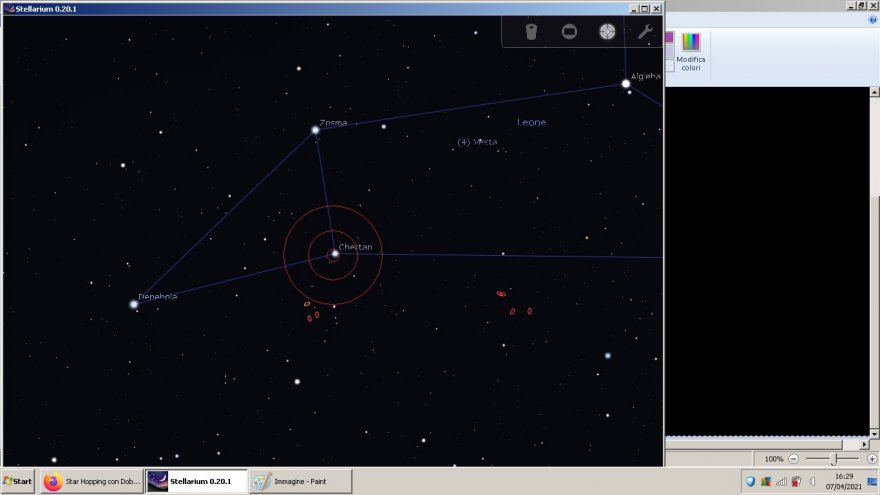Click Paint zoom out minus button
The height and width of the screenshot is (495, 880).
pyautogui.click(x=794, y=459)
